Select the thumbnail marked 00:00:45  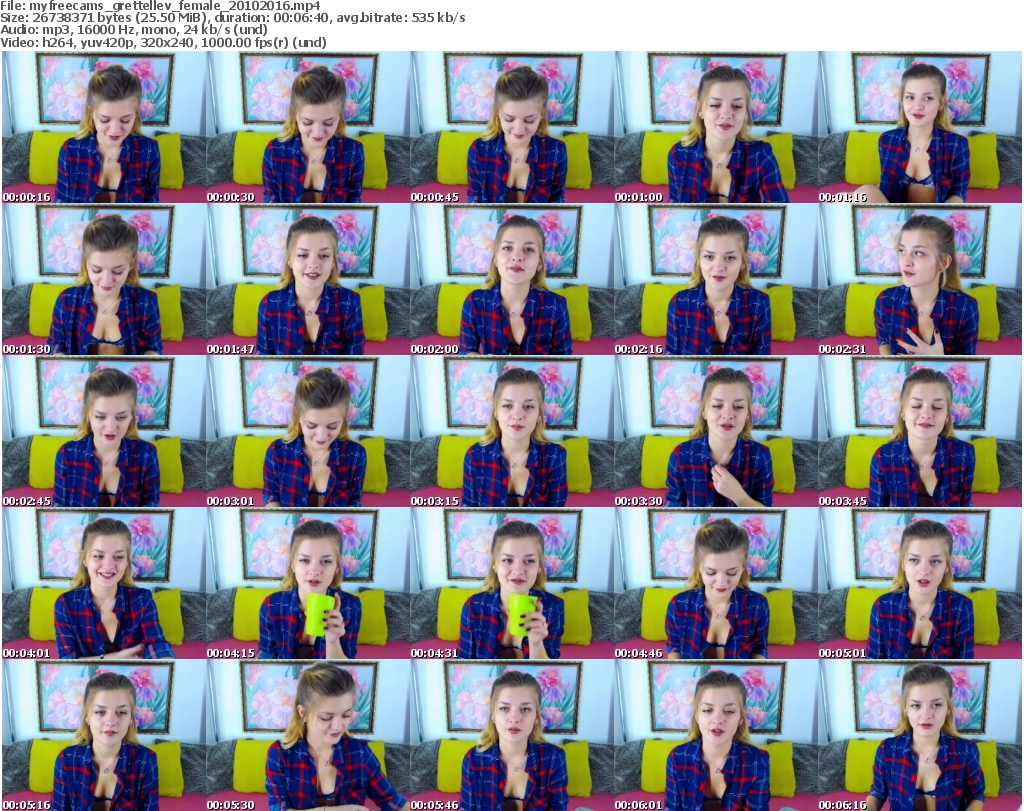511,127
